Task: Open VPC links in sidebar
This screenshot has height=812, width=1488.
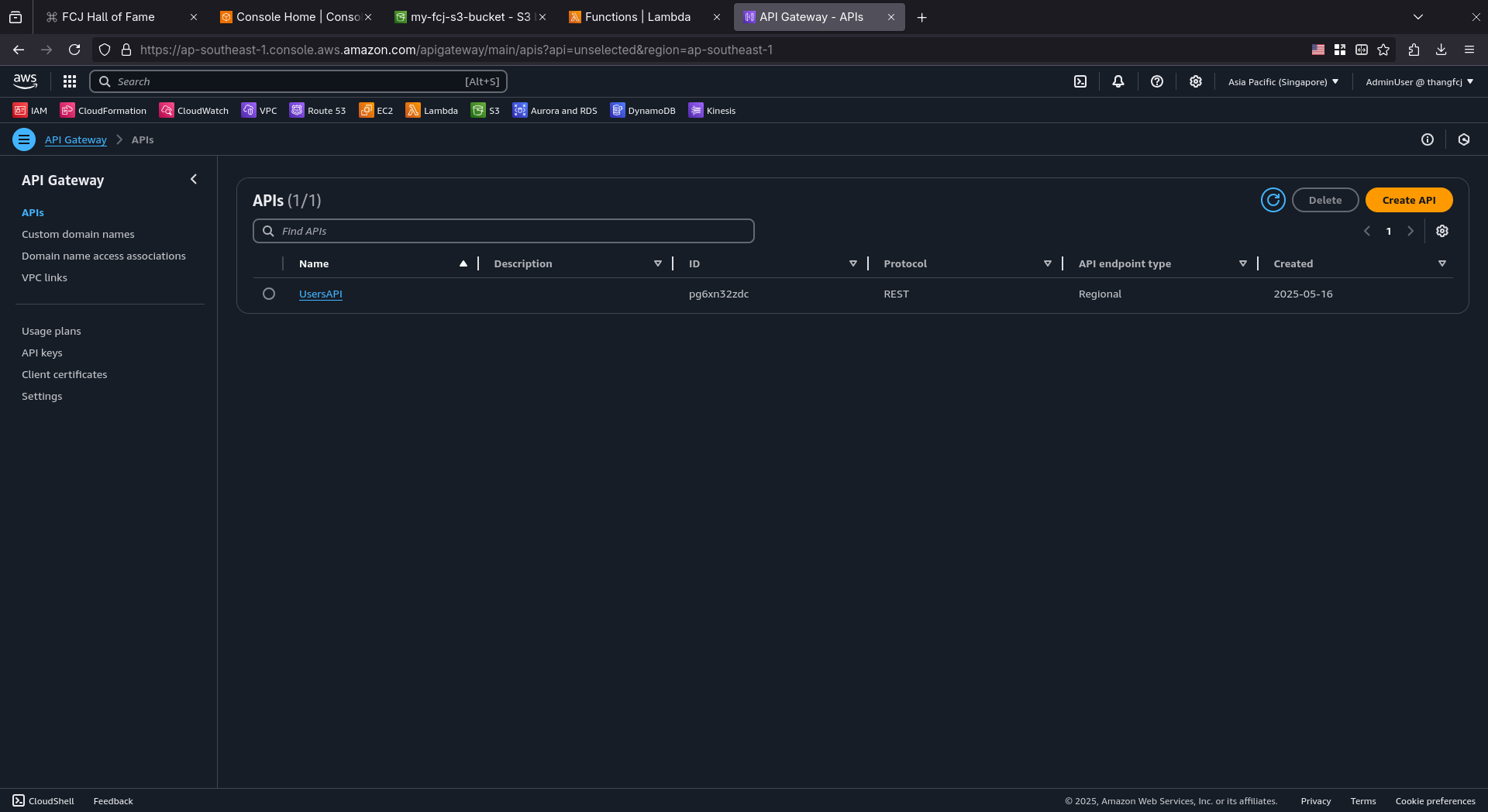Action: pyautogui.click(x=44, y=277)
